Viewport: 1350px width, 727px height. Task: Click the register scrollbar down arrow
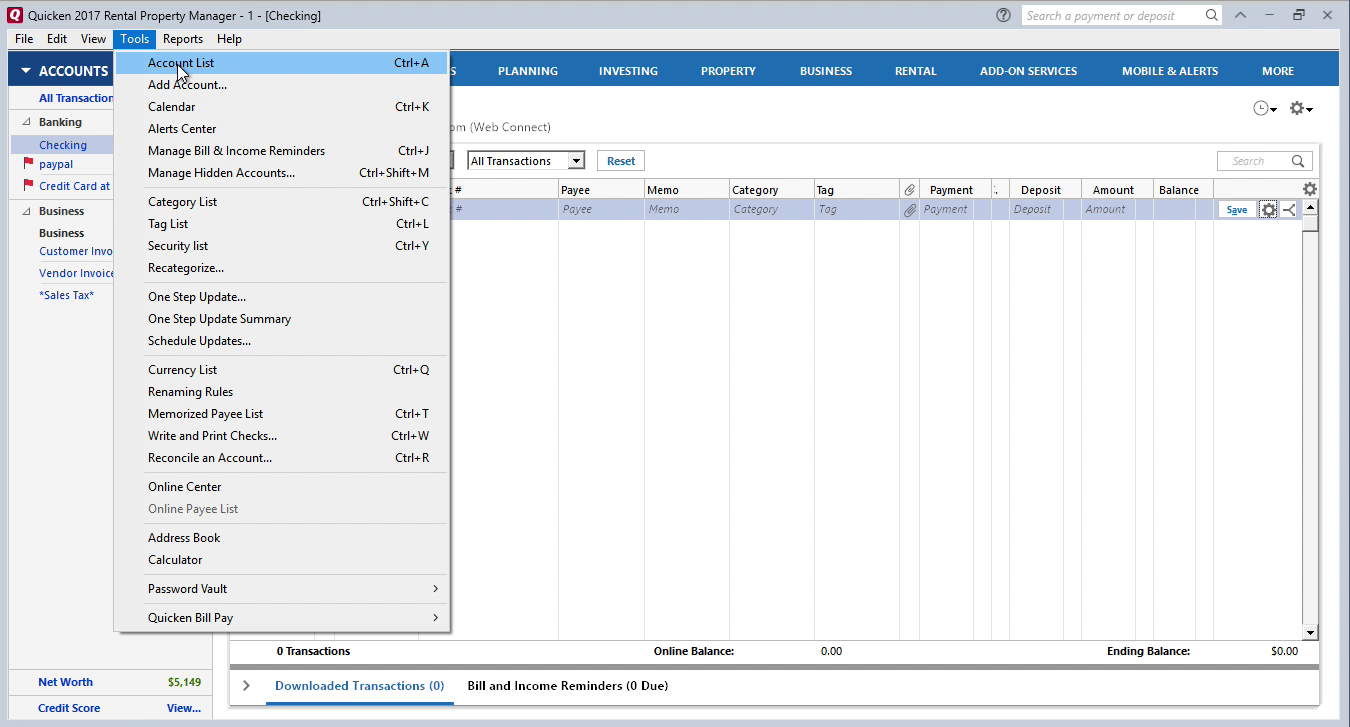pos(1310,633)
